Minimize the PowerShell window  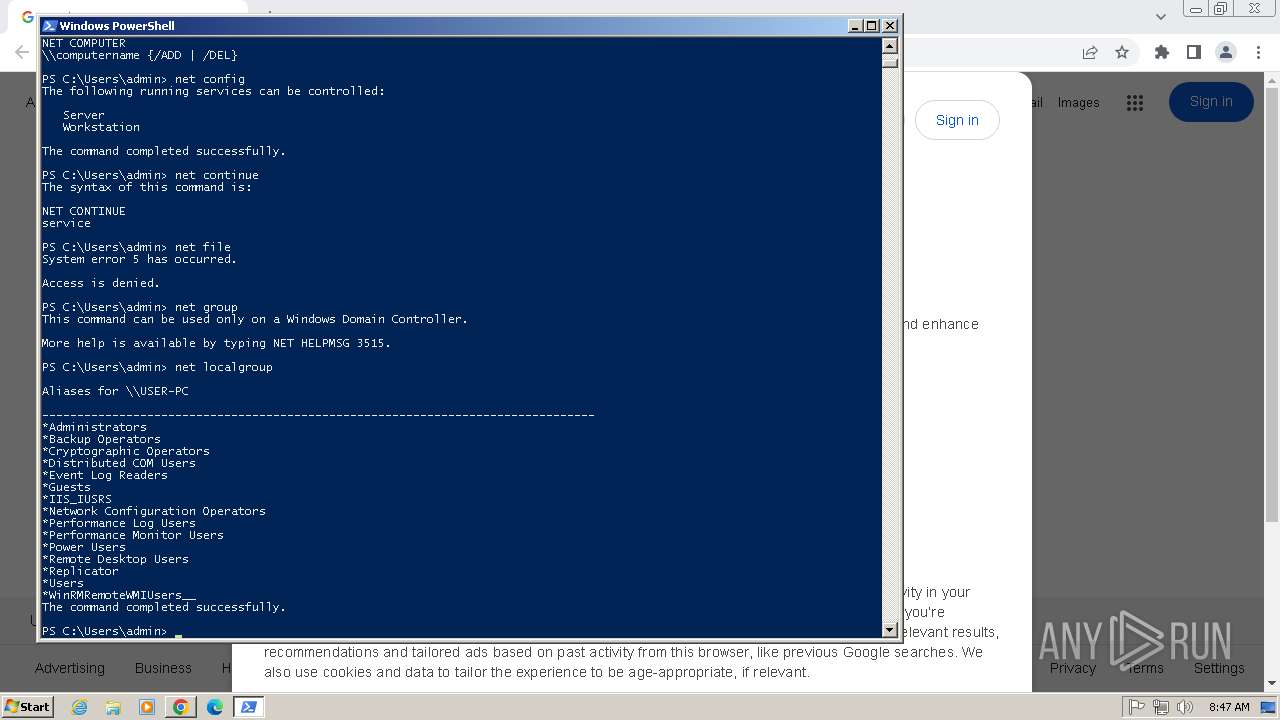pyautogui.click(x=855, y=26)
